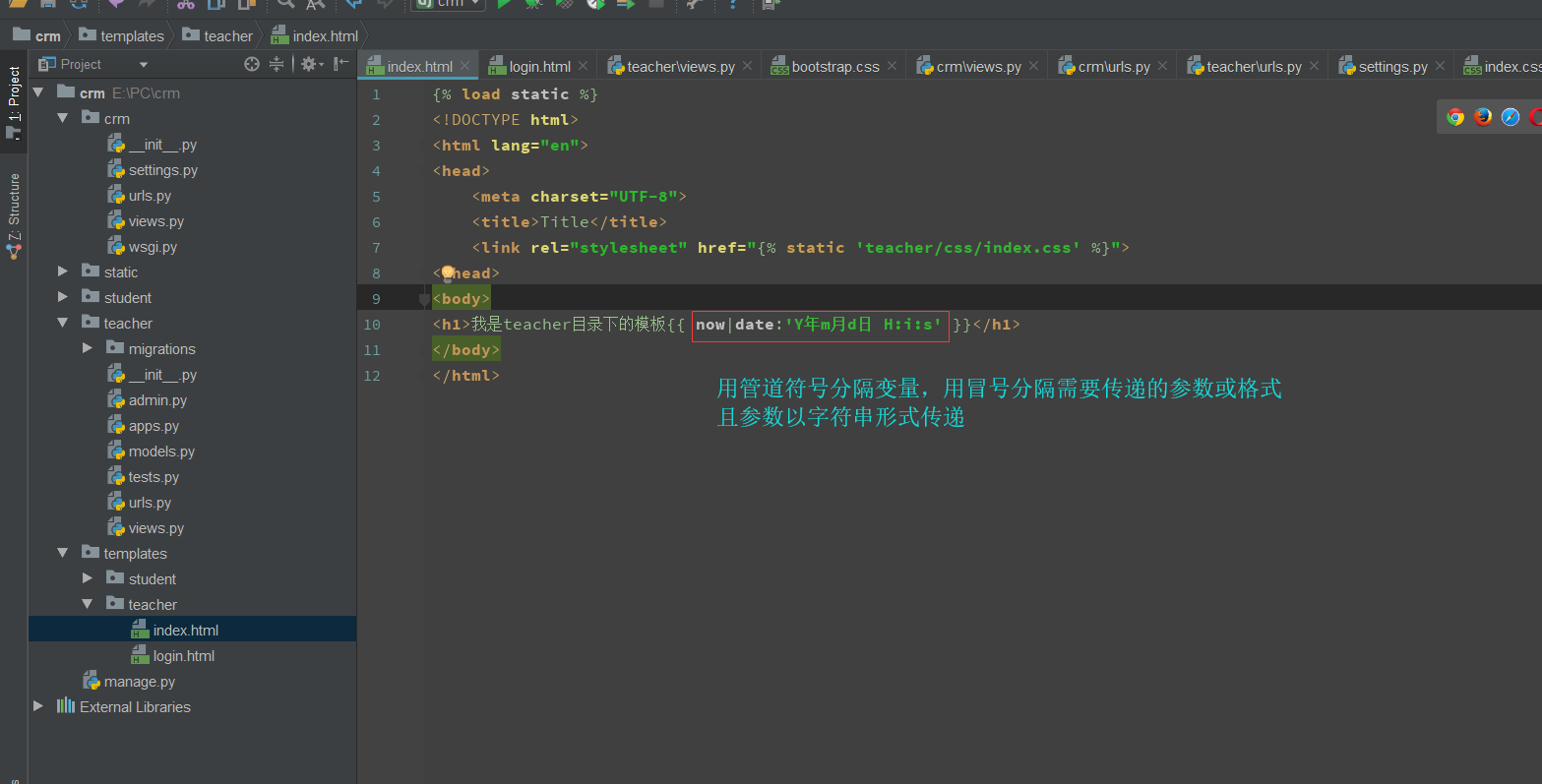
Task: Close the index.html editor tab
Action: (464, 66)
